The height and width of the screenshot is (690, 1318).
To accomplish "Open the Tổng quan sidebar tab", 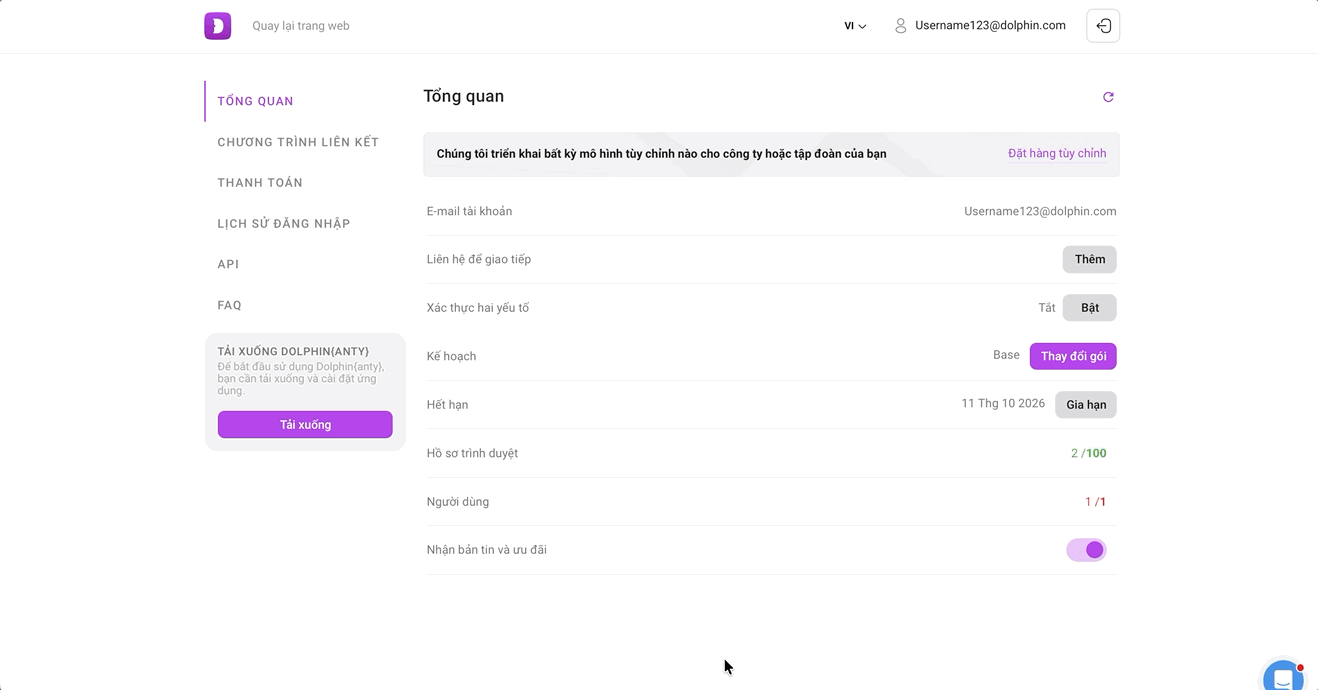I will [x=256, y=101].
